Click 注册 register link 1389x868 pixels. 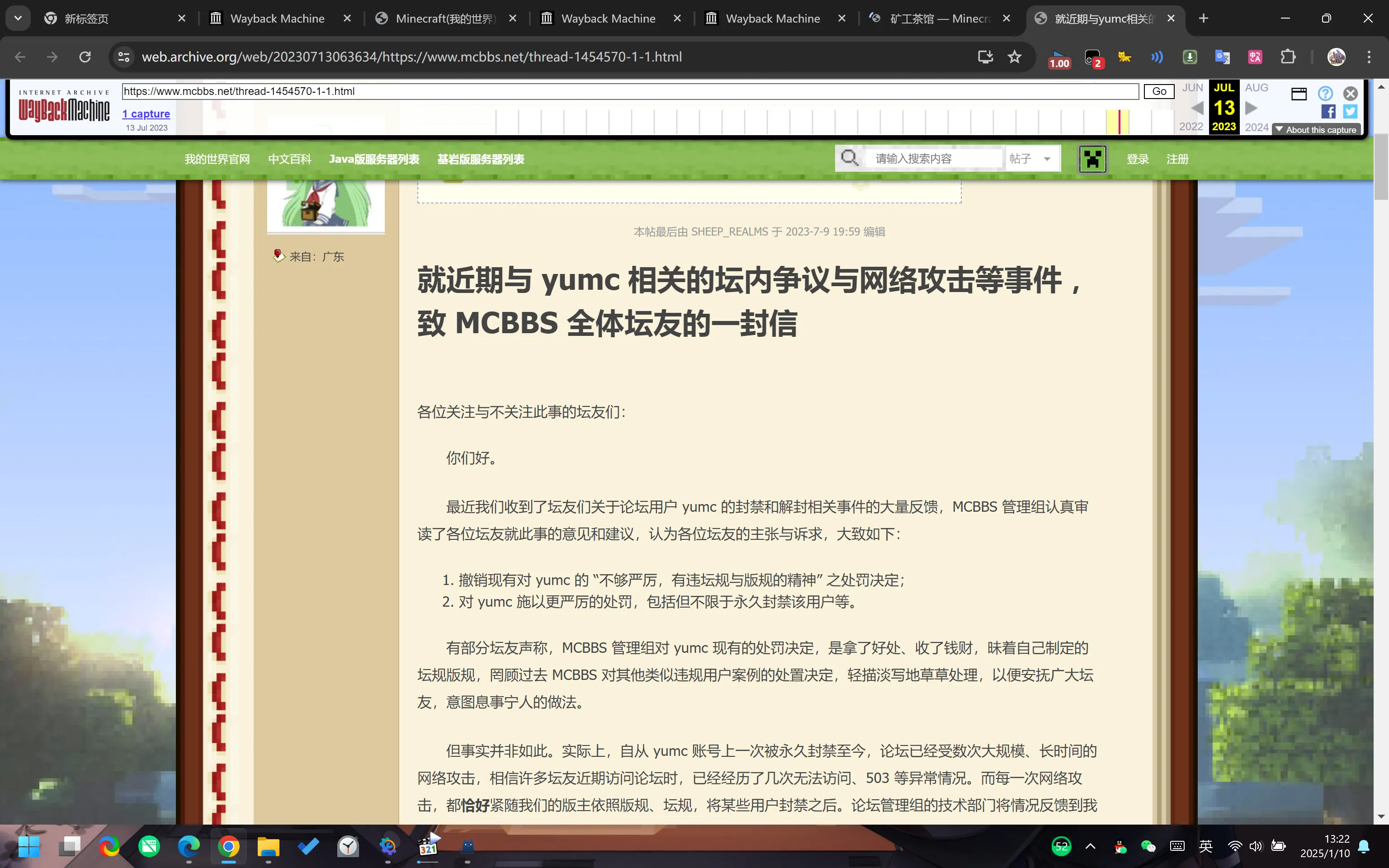point(1177,159)
